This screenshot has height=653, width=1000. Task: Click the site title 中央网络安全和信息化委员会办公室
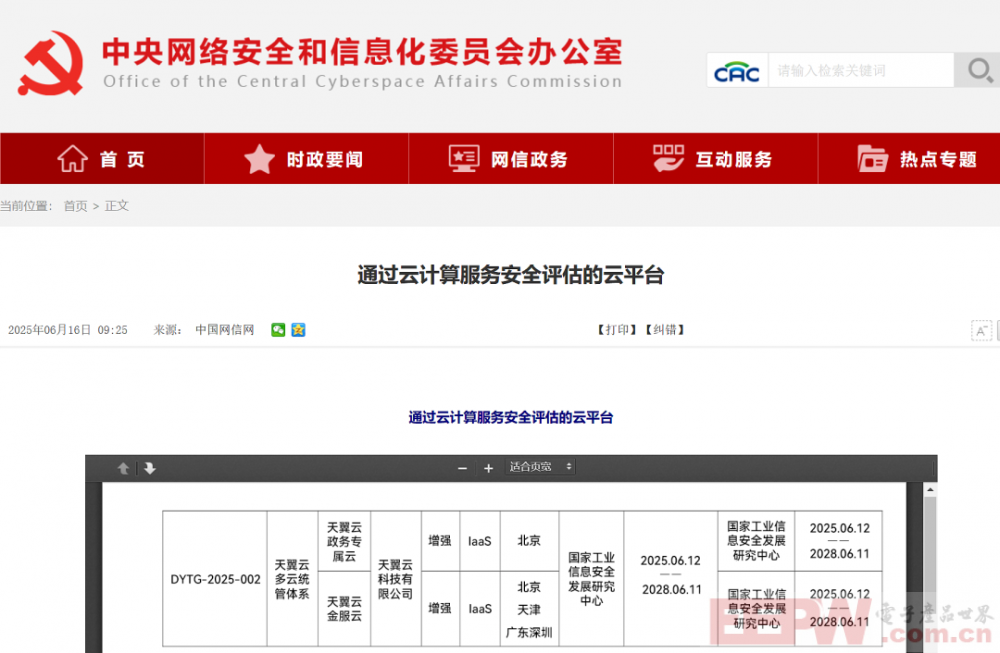coord(362,52)
